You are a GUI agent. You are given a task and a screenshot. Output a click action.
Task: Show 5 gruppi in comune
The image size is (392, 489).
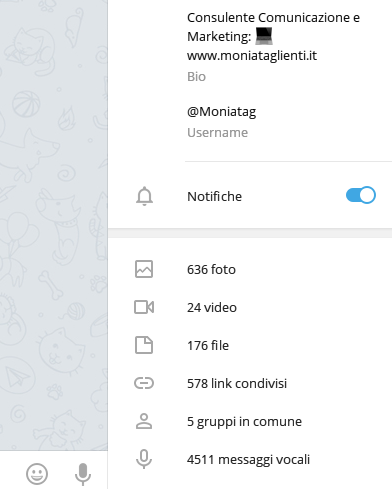[x=250, y=421]
